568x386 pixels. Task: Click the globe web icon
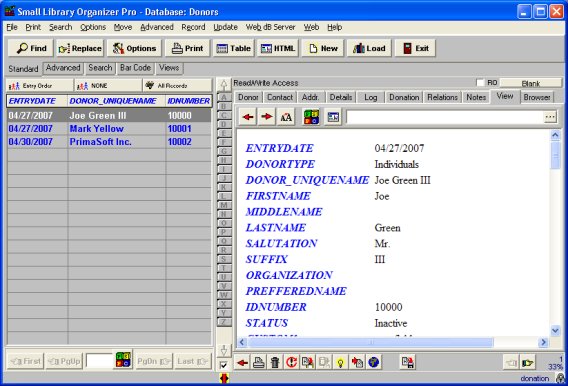pyautogui.click(x=373, y=362)
